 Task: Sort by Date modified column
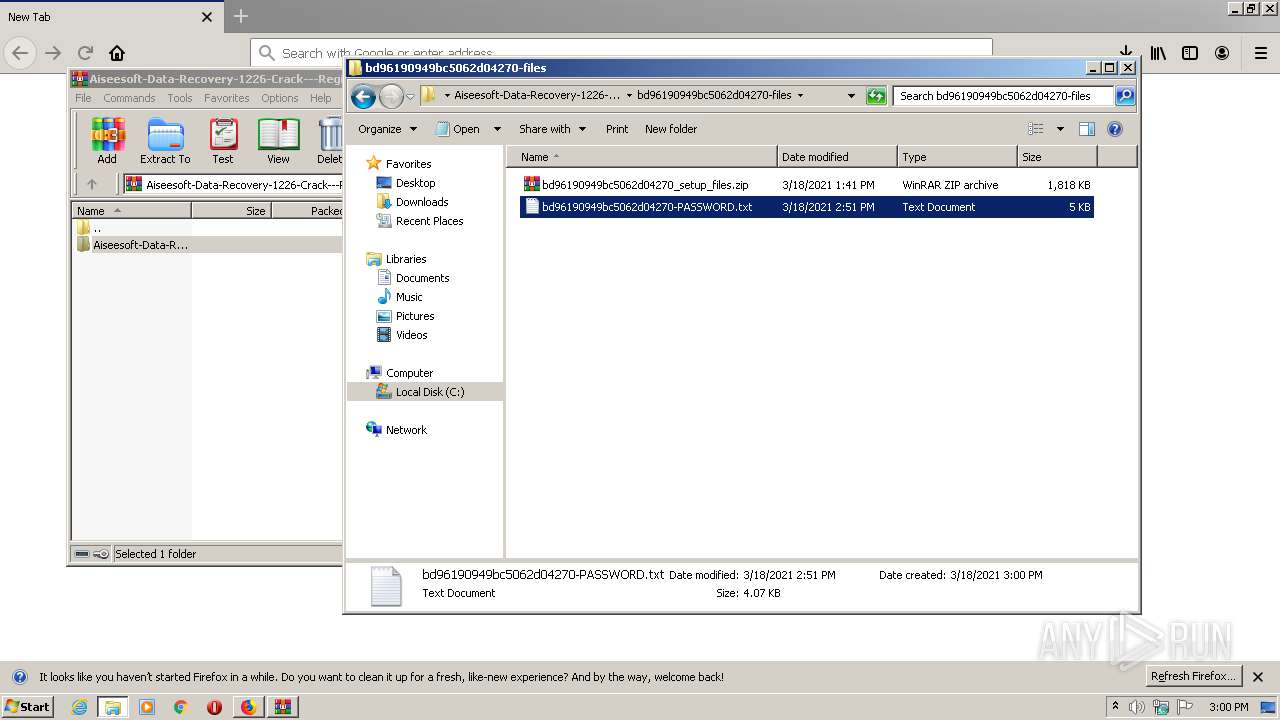tap(837, 157)
